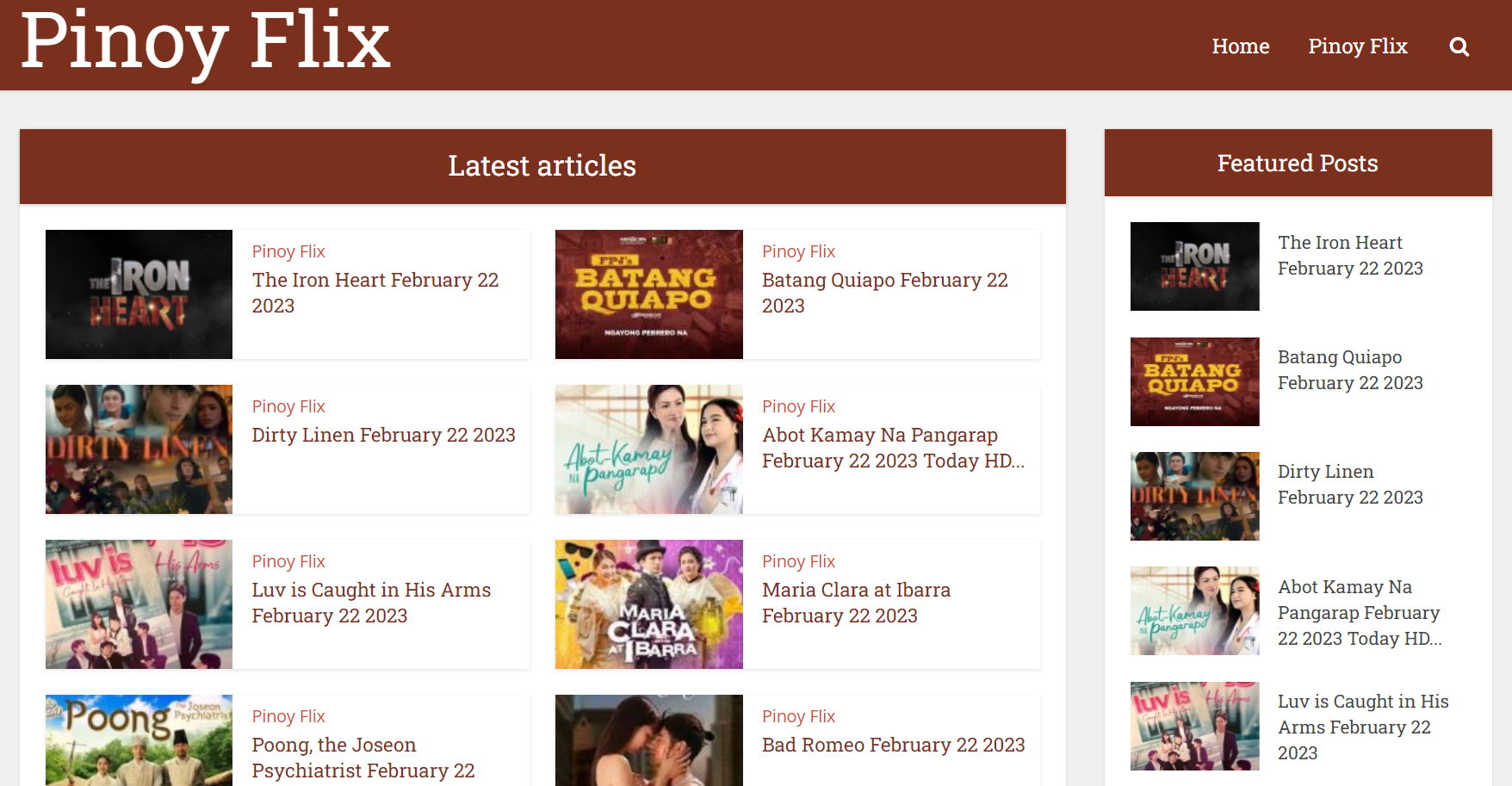Open Bad Romeo February 22 2023 article

click(893, 745)
